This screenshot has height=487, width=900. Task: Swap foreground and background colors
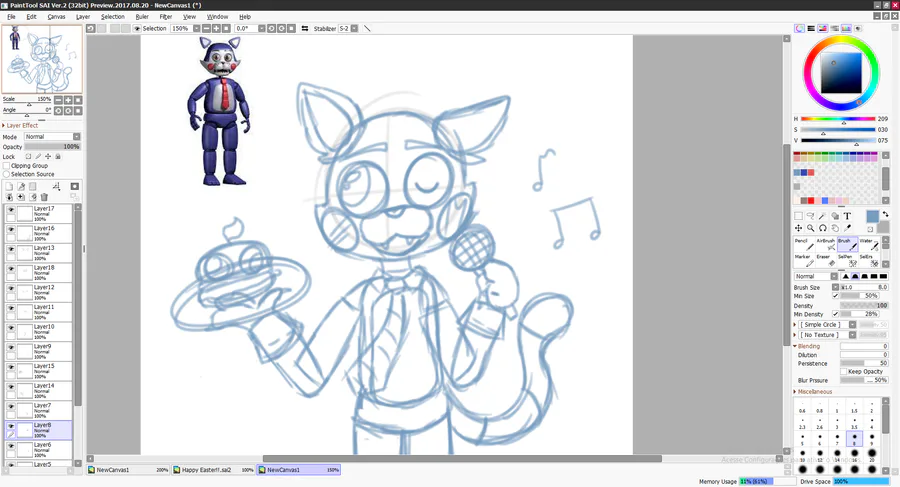886,214
